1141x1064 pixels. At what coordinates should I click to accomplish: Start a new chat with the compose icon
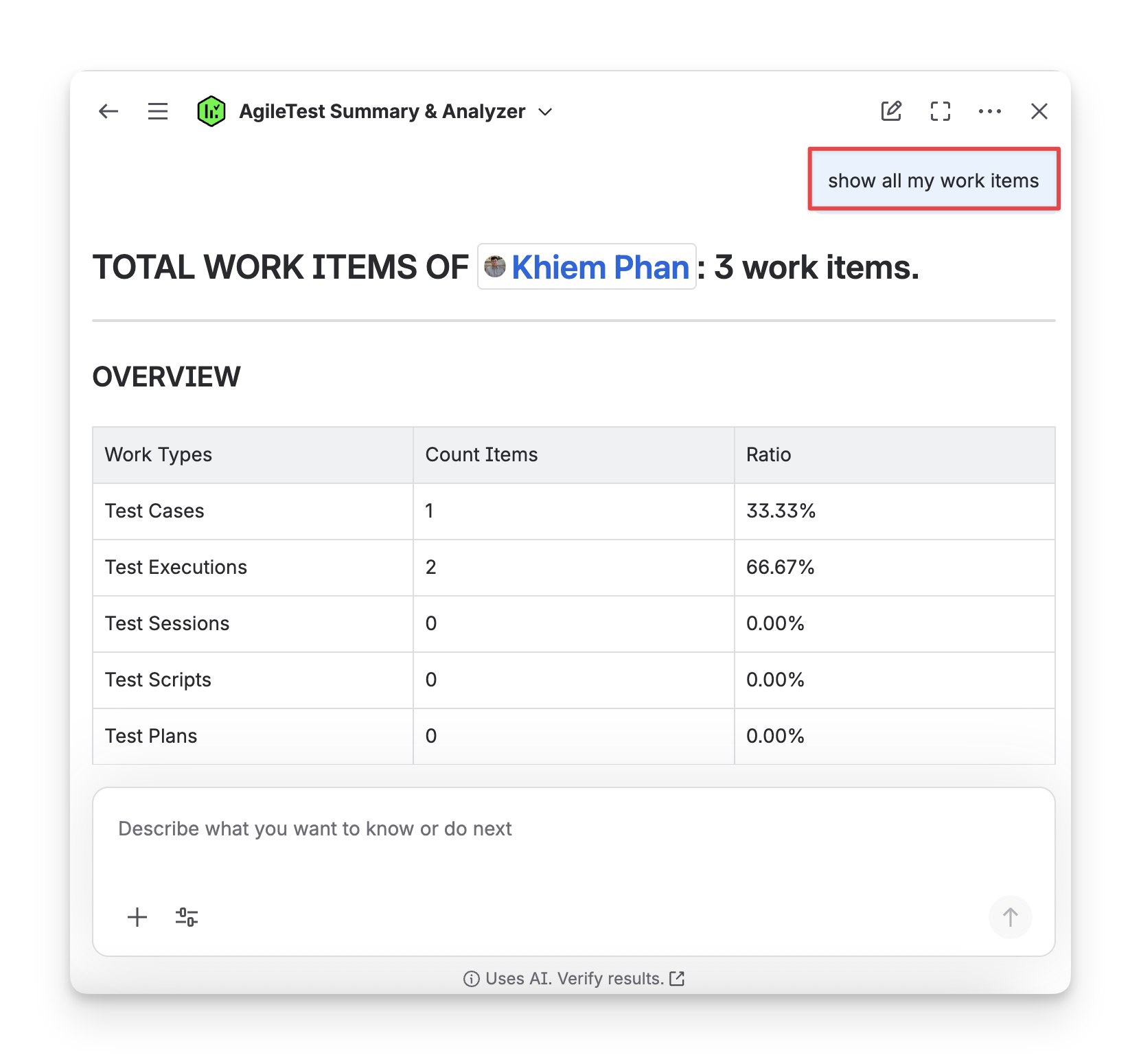point(891,111)
